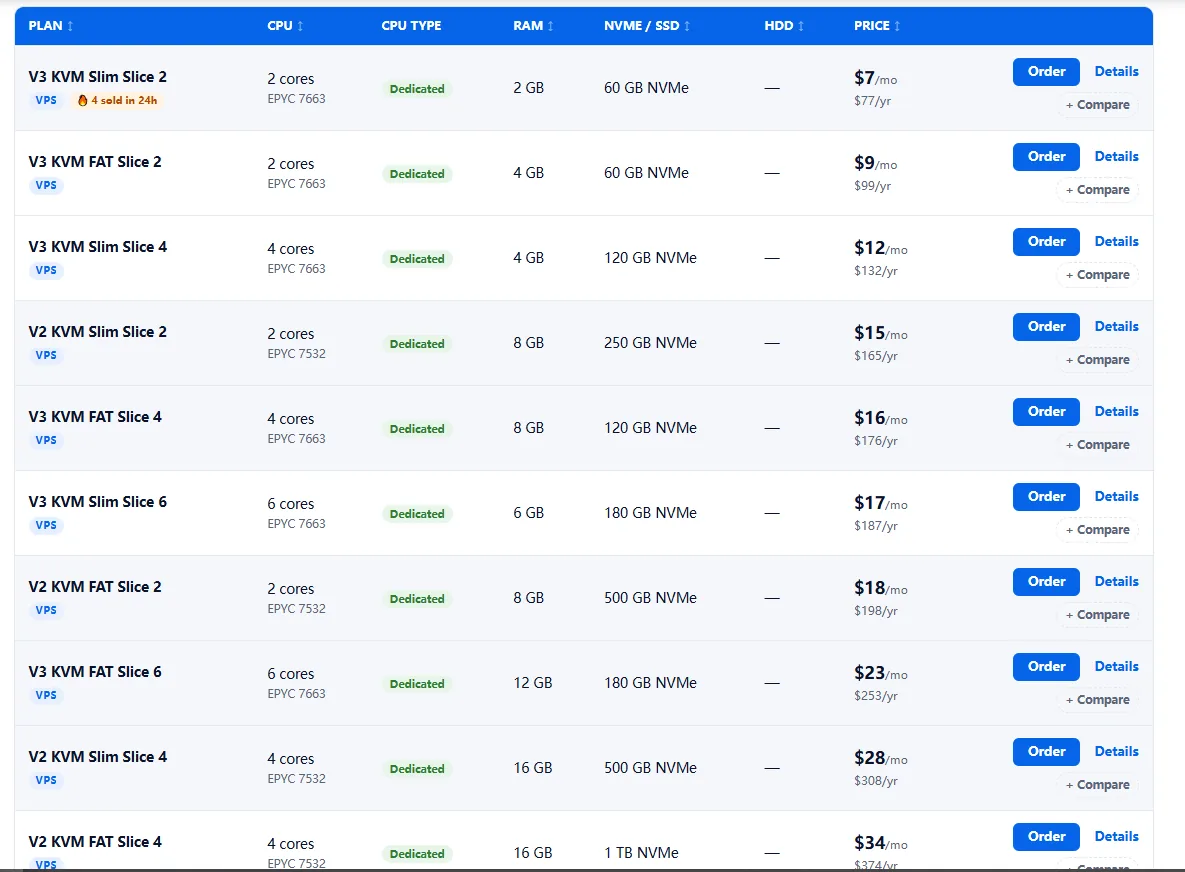Viewport: 1185px width, 872px height.
Task: Click the 12 GB RAM cell
Action: 533,683
